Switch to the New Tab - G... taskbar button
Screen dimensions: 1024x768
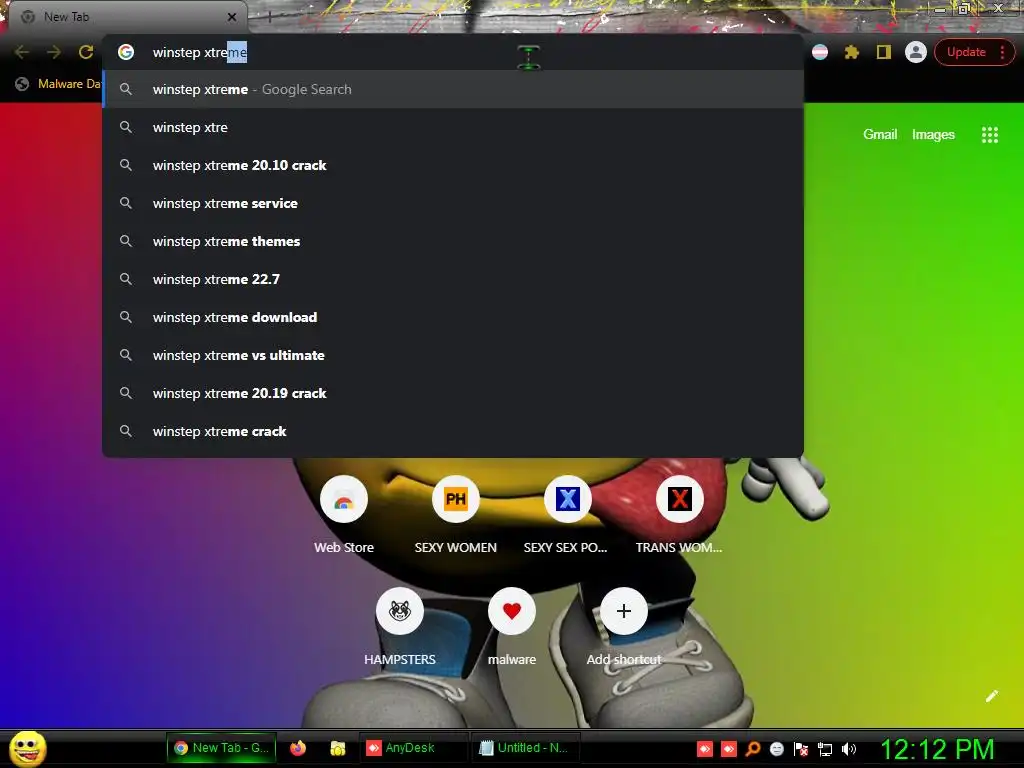(221, 748)
